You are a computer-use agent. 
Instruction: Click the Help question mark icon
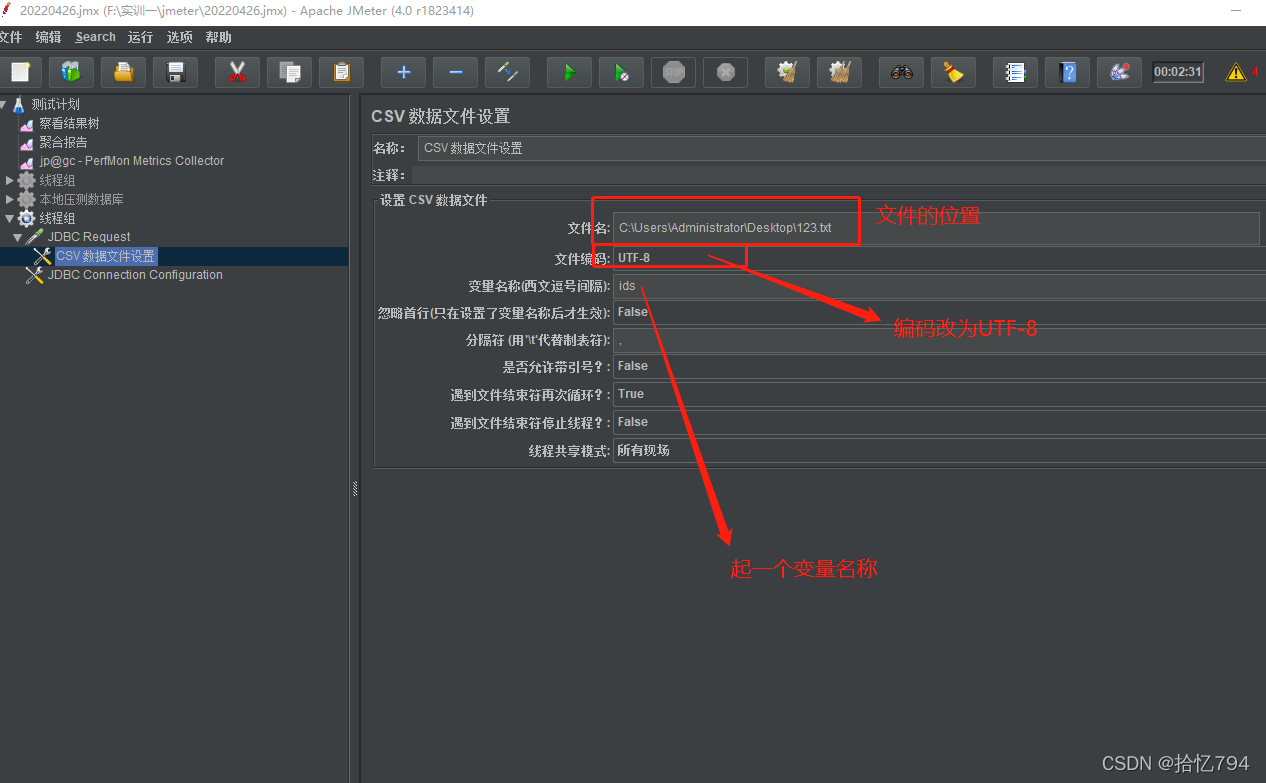1067,72
